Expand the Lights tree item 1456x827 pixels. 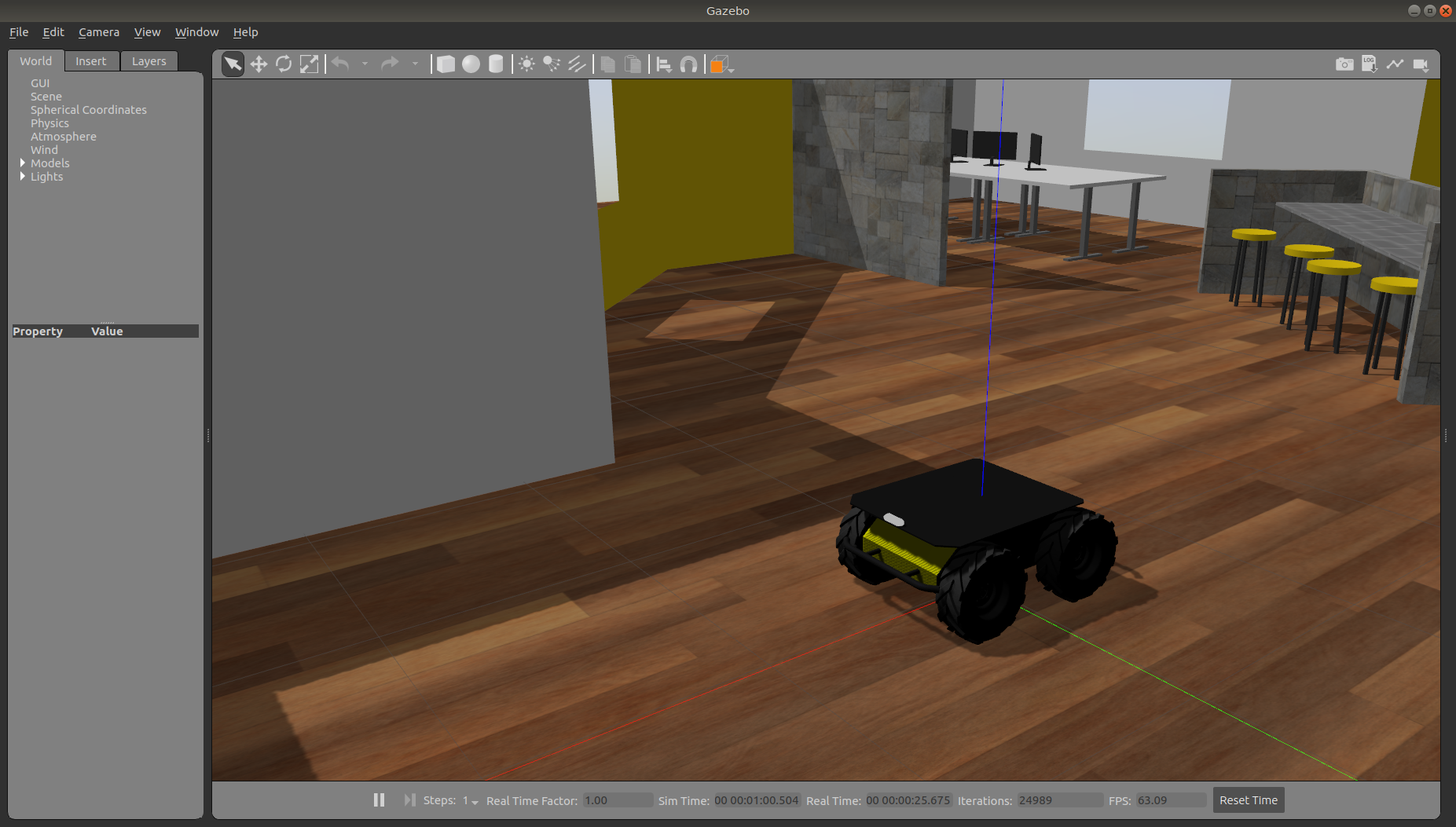coord(23,176)
